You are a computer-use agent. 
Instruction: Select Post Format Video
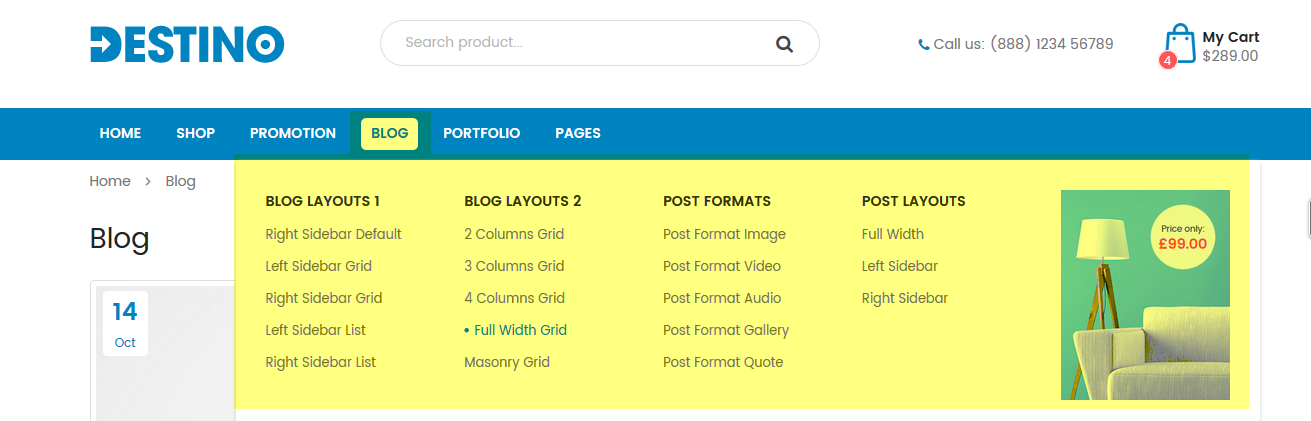tap(721, 266)
